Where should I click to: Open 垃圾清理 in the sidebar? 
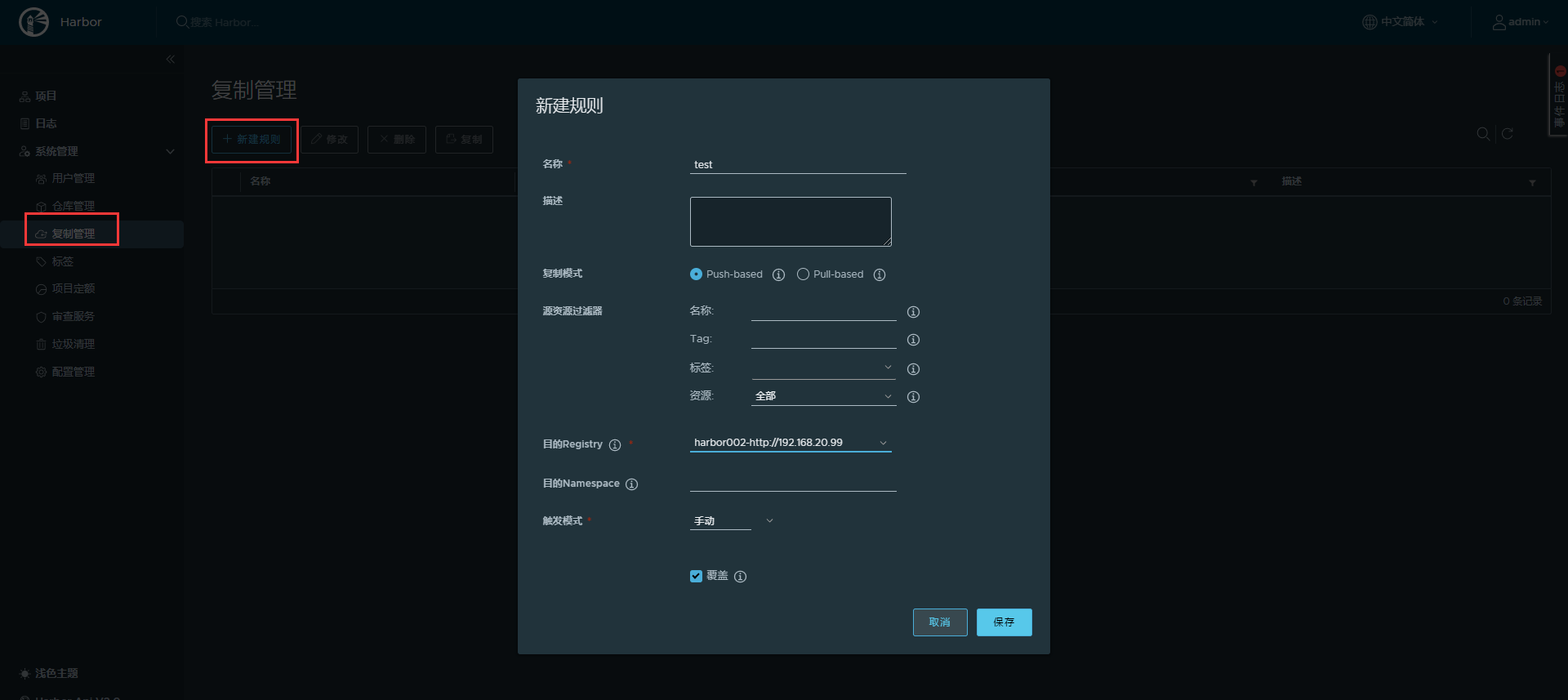click(73, 344)
